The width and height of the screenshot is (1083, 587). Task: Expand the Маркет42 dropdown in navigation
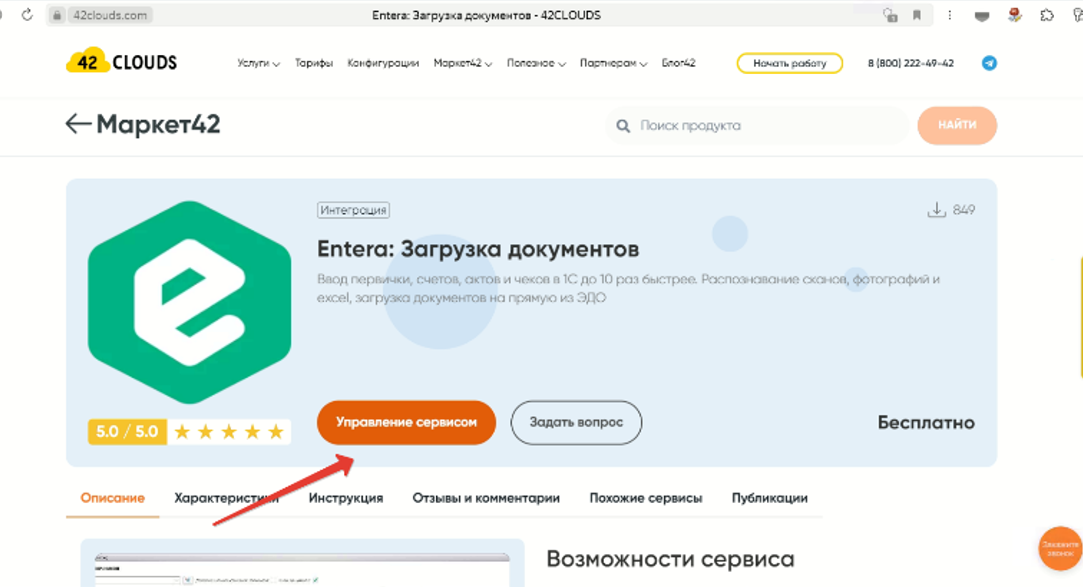462,63
